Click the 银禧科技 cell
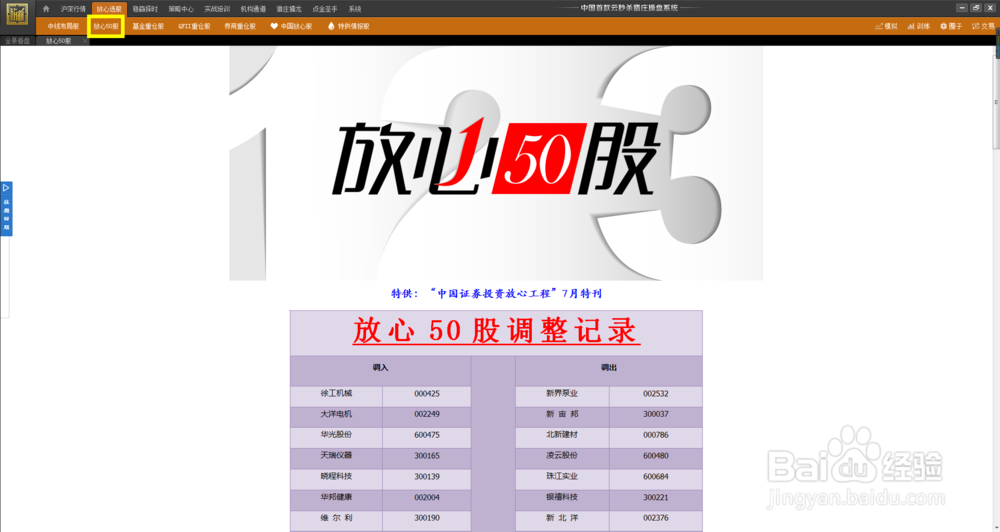This screenshot has width=1000, height=532. (x=562, y=498)
